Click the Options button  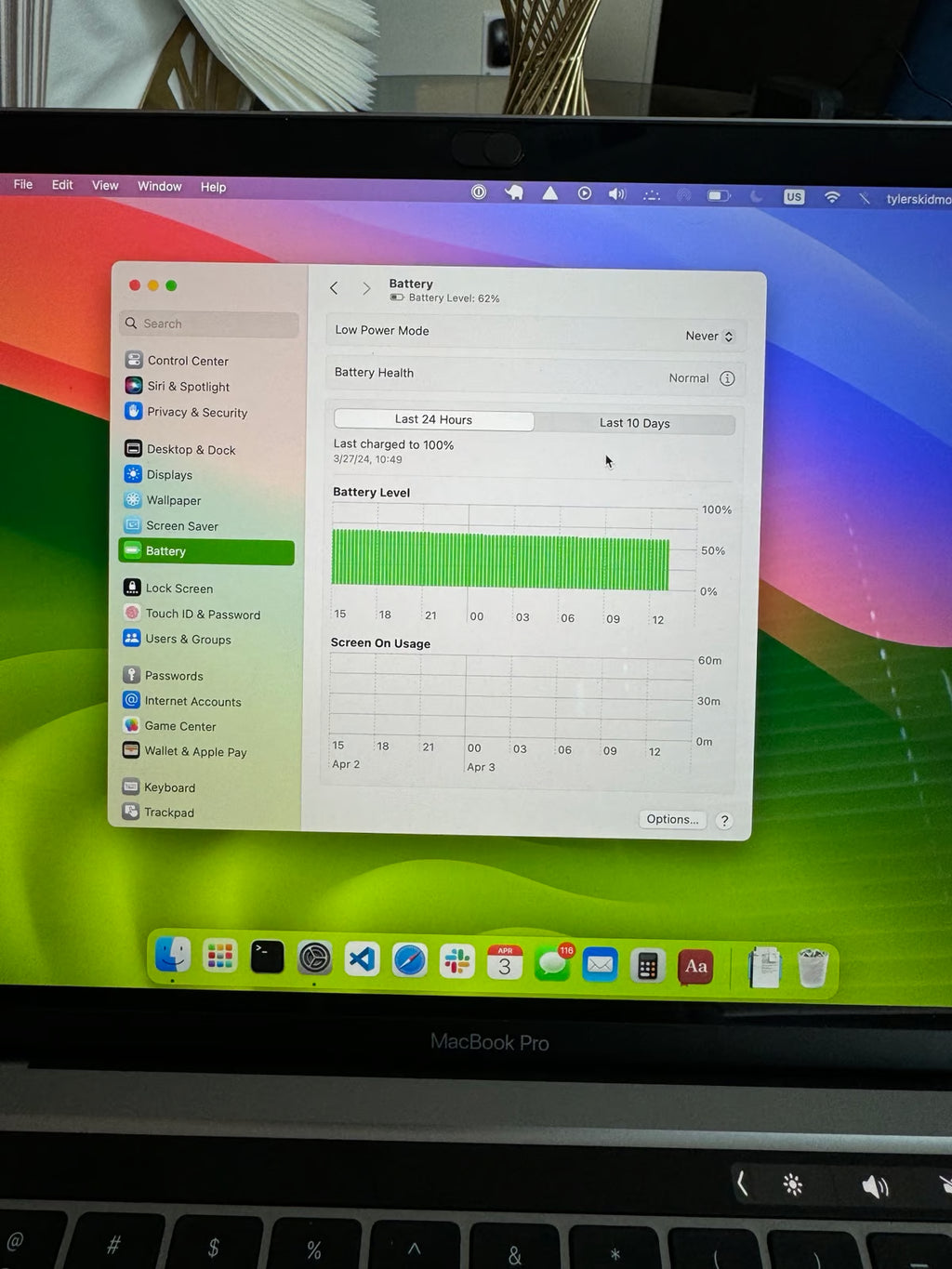tap(671, 819)
